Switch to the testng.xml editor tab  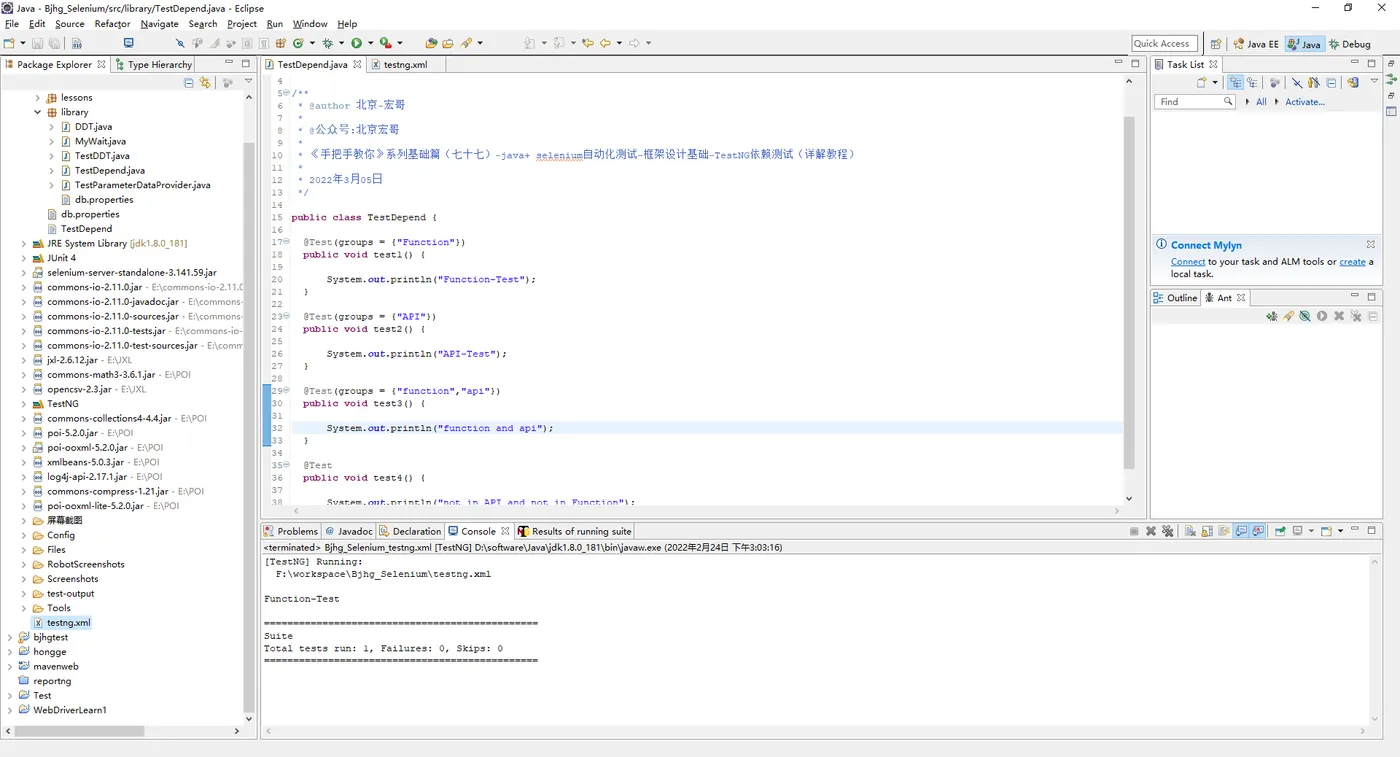point(405,64)
